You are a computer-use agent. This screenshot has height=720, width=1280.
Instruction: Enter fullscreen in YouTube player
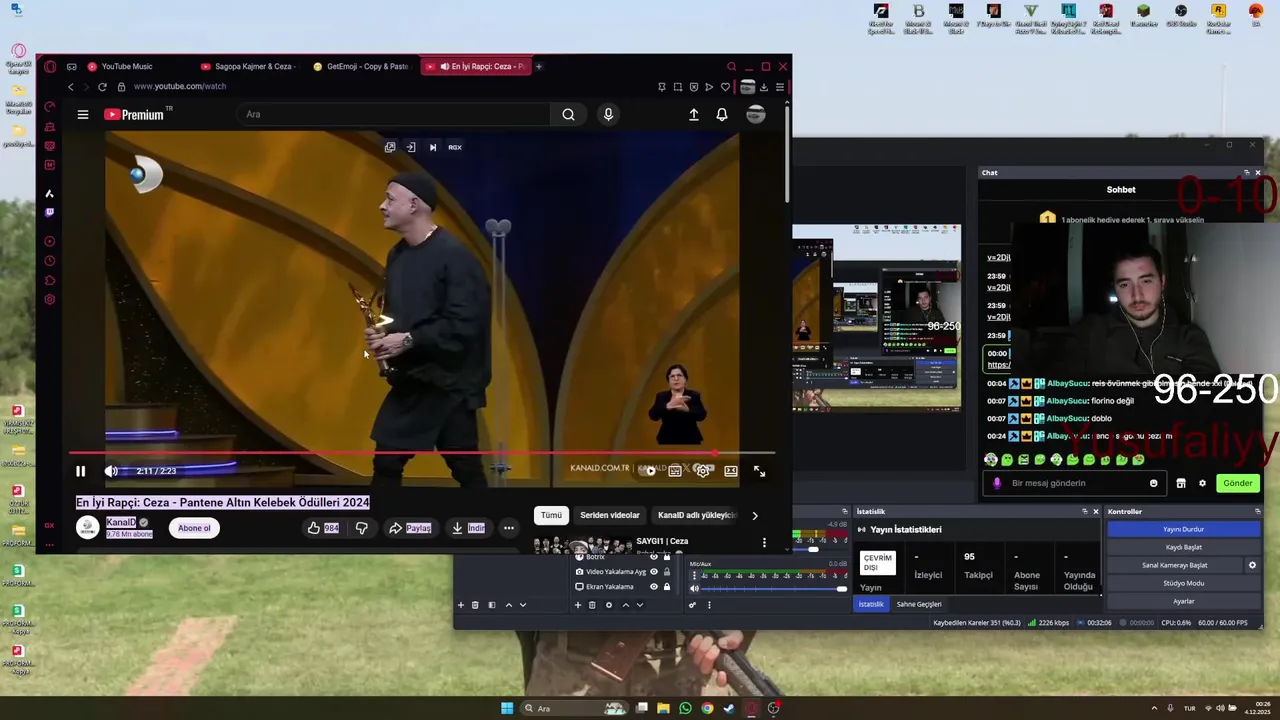(x=759, y=471)
